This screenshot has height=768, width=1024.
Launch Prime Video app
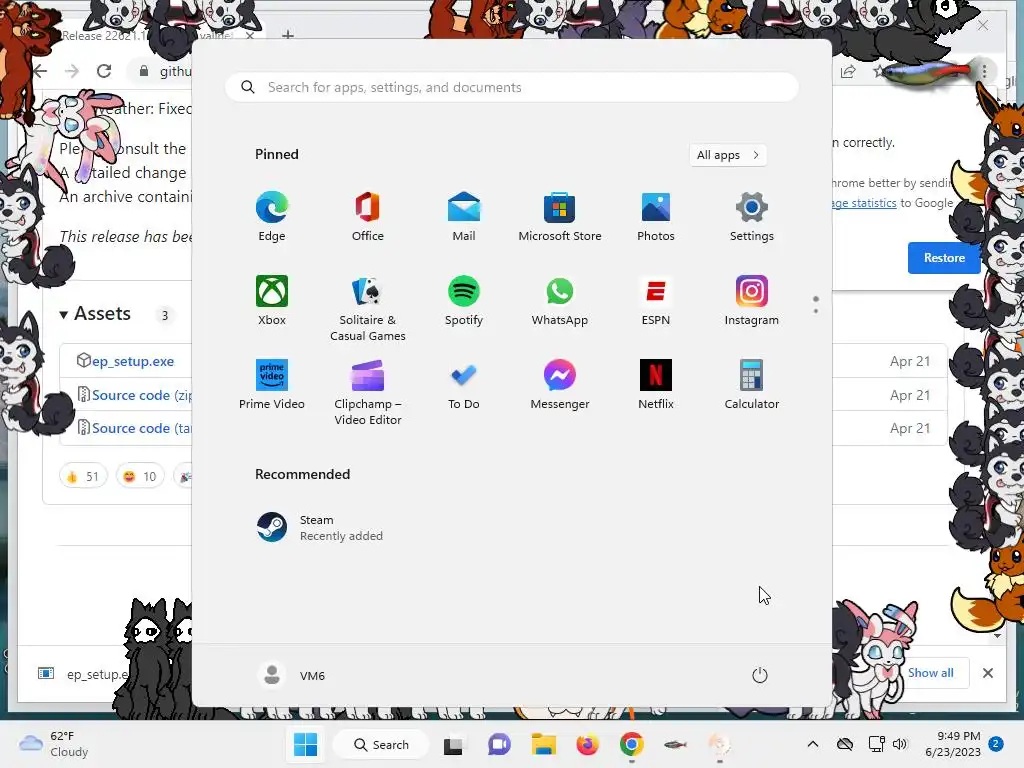click(272, 385)
